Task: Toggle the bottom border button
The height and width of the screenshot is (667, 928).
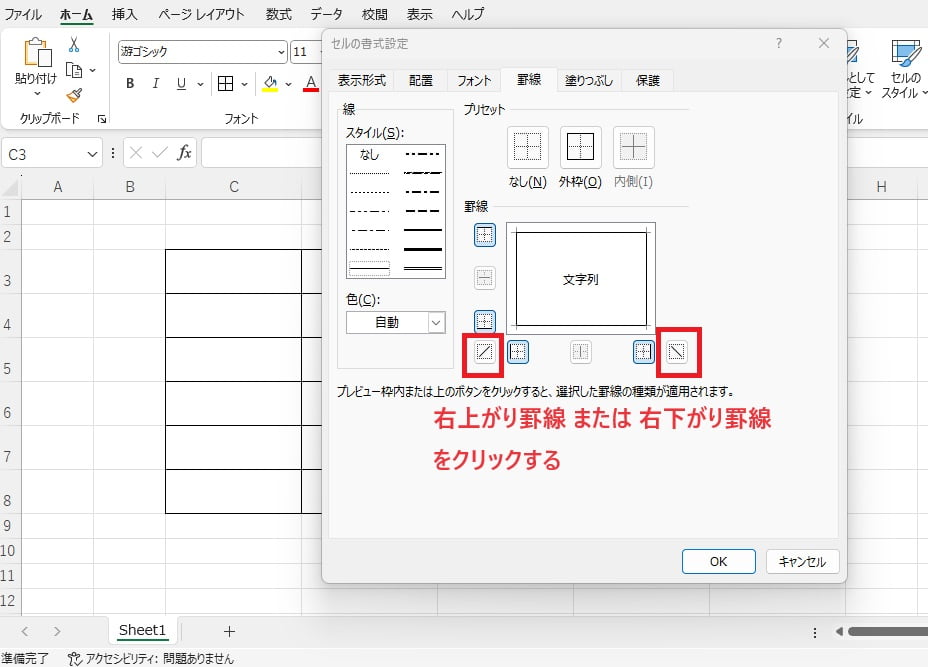Action: 484,321
